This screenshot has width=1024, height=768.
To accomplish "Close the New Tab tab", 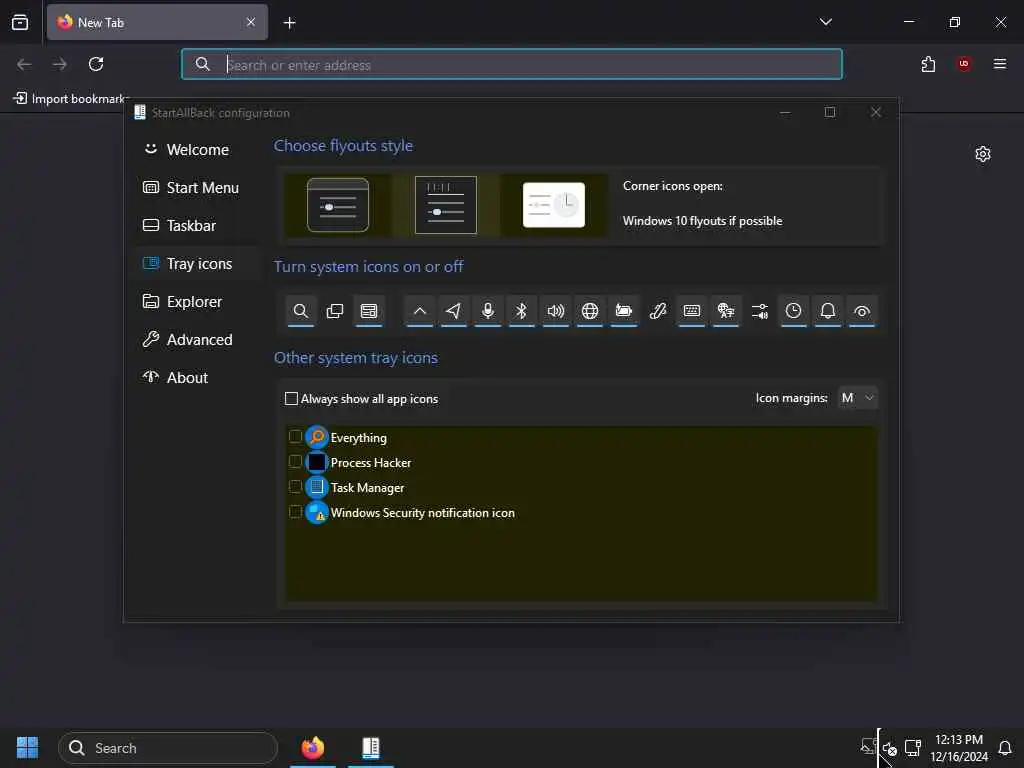I will click(x=251, y=22).
